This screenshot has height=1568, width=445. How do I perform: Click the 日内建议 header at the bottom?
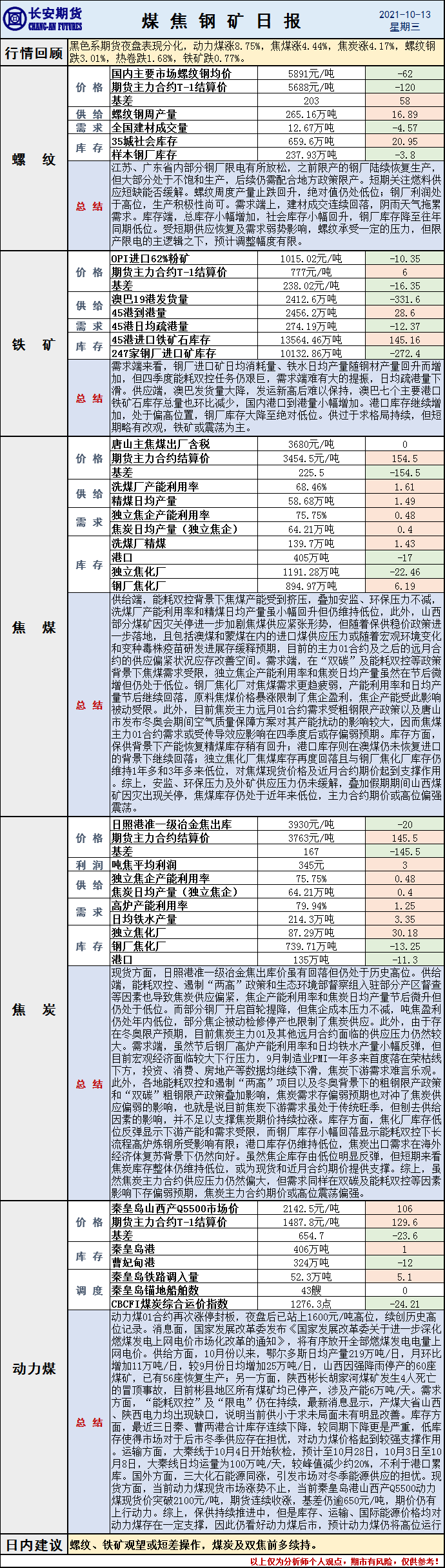[x=34, y=1544]
